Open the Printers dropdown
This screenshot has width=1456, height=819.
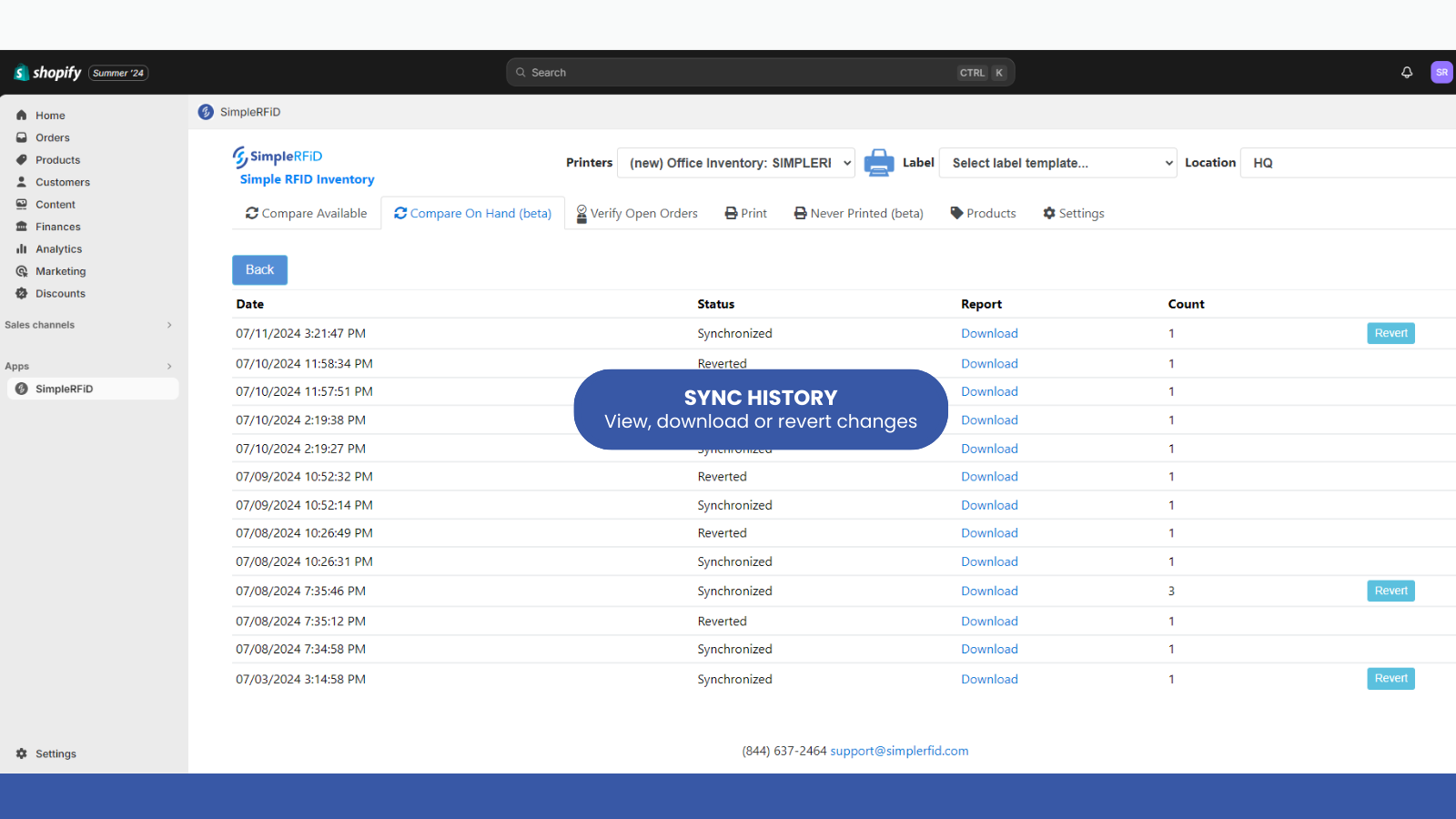(x=736, y=163)
